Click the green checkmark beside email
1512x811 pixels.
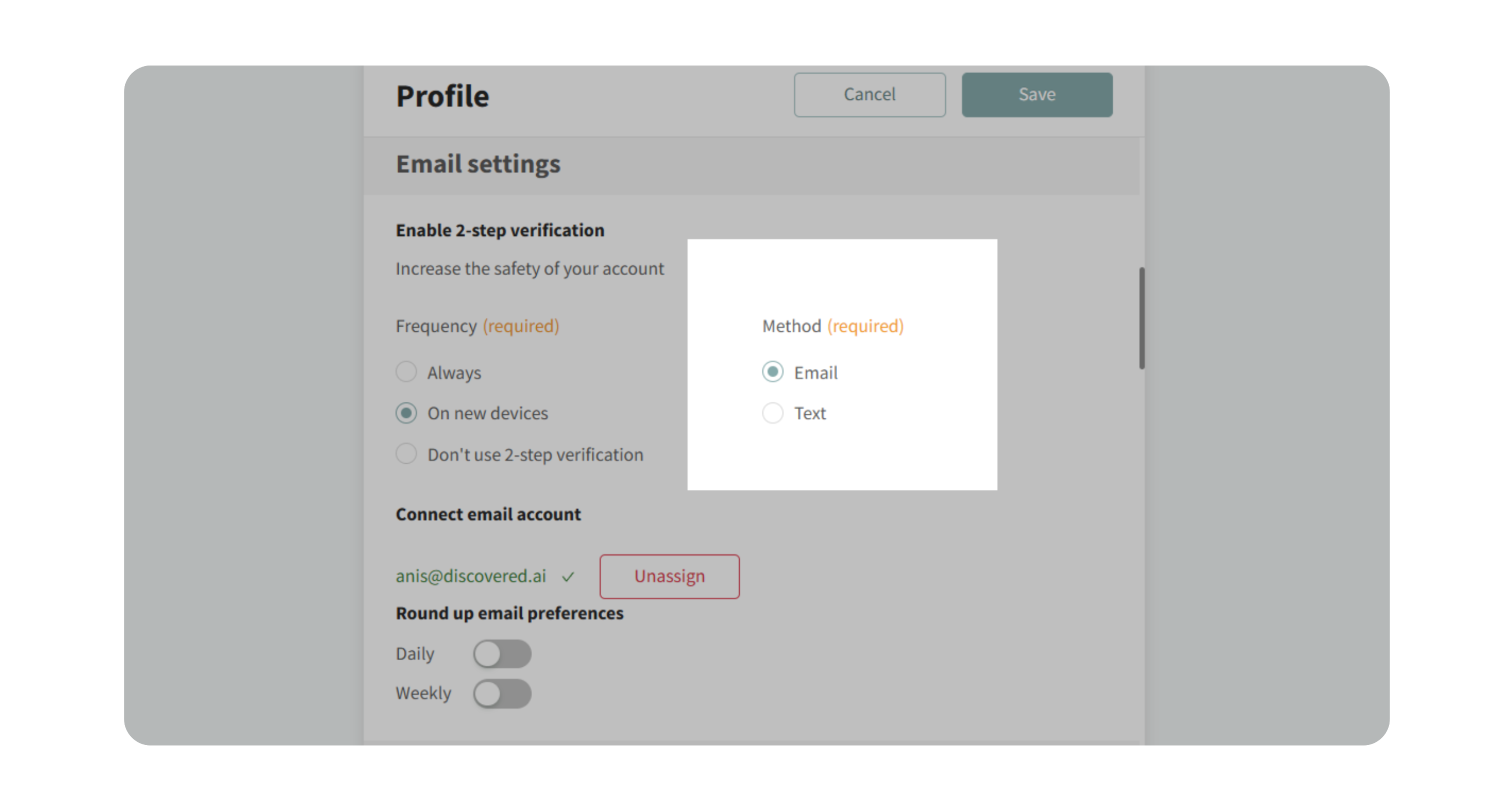[x=568, y=577]
